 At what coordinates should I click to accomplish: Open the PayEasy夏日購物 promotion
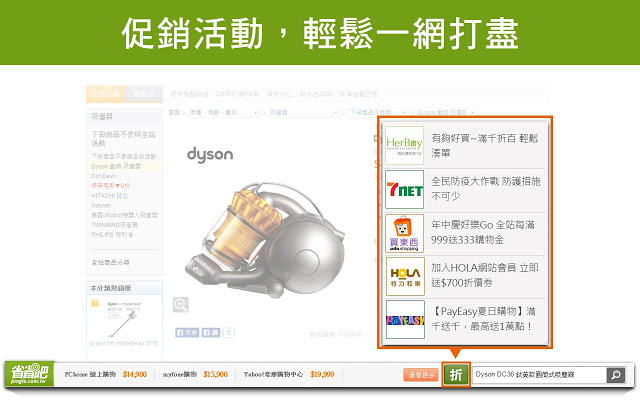[483, 319]
